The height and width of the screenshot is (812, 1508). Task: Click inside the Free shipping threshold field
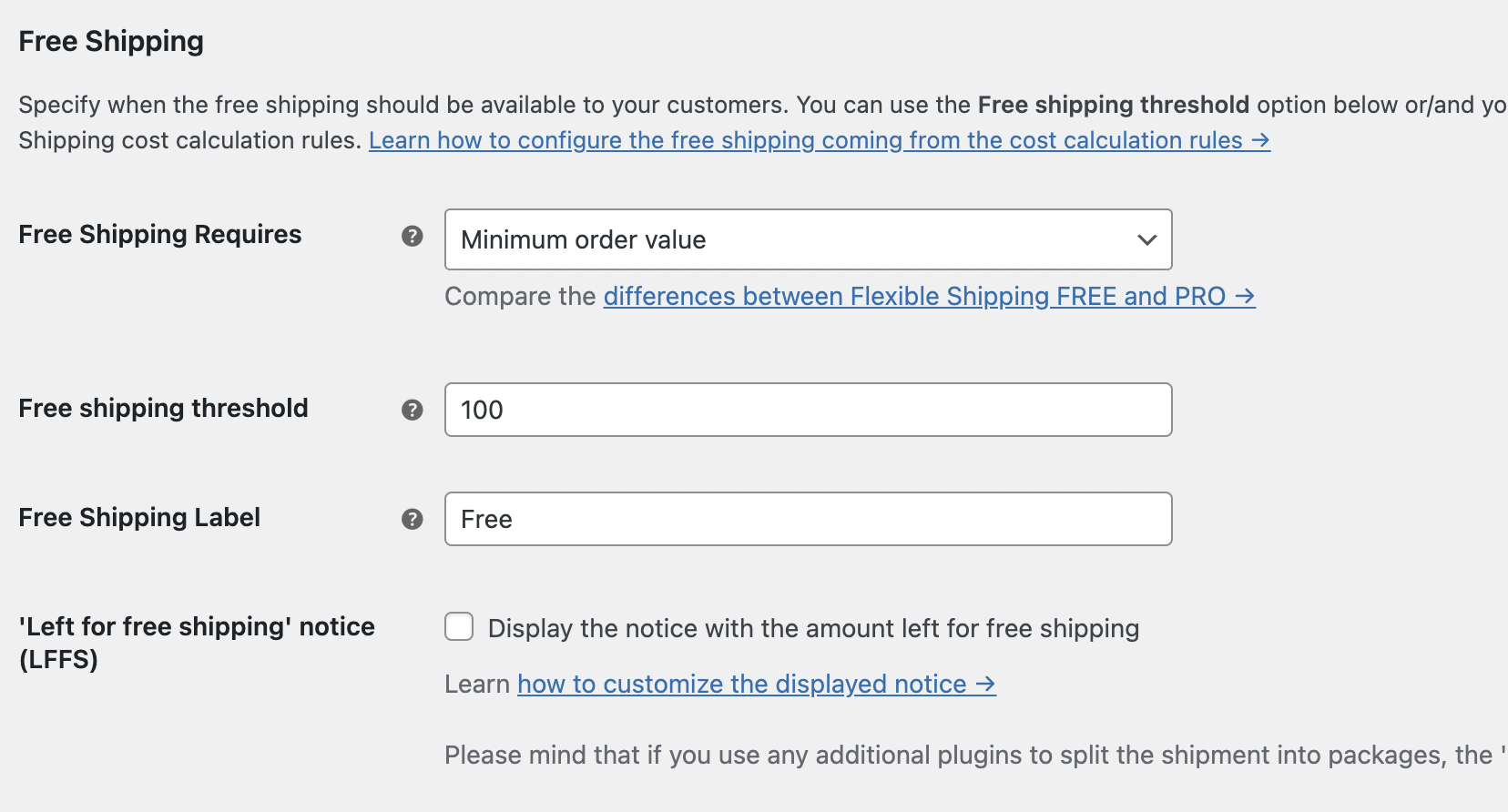point(807,410)
